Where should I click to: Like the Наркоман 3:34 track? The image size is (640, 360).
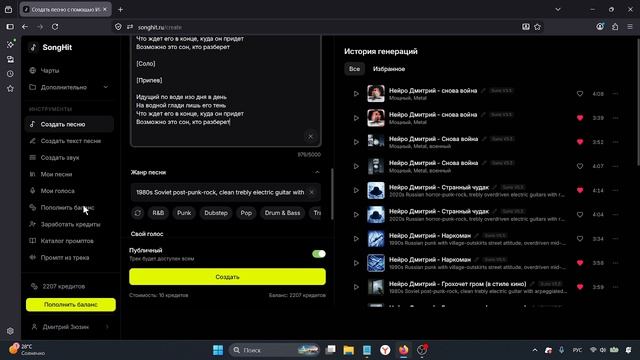(580, 239)
